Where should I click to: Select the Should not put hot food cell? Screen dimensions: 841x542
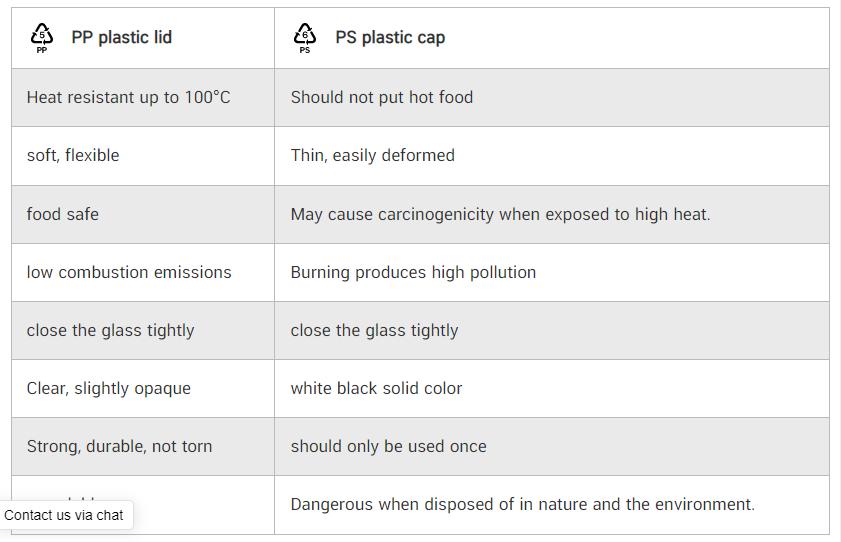[x=551, y=98]
